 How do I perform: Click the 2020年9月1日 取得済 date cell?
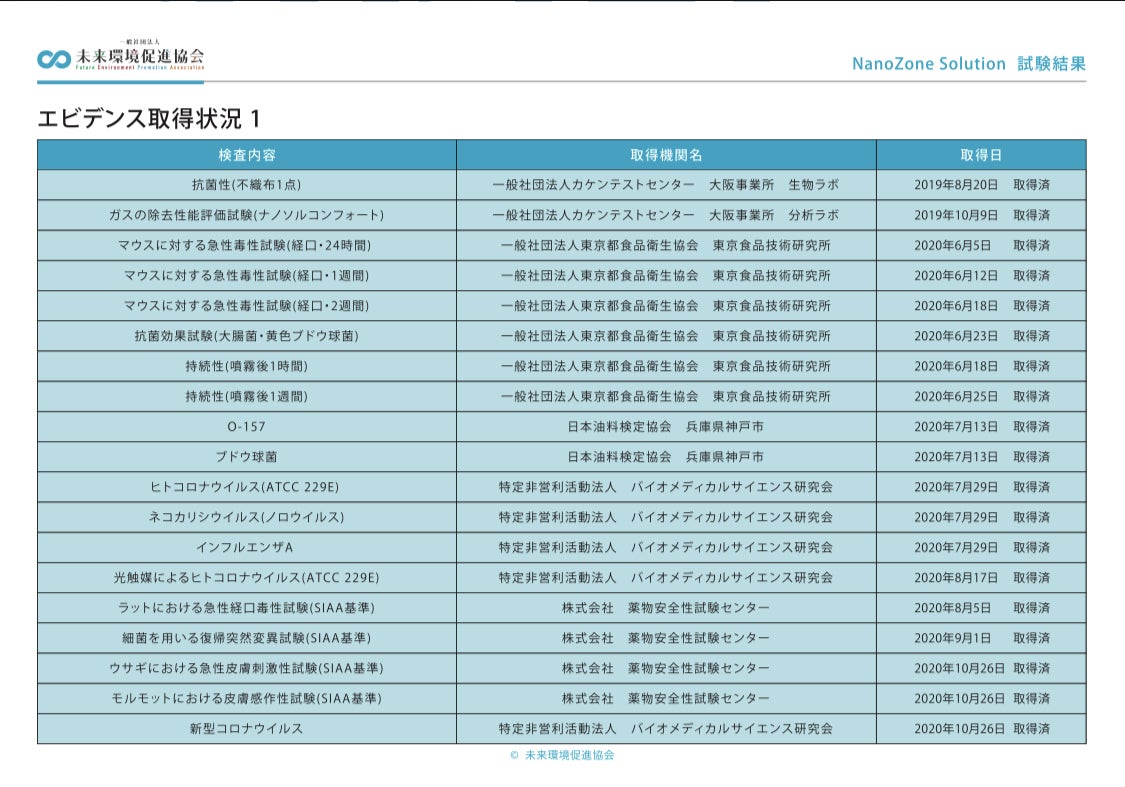(981, 638)
